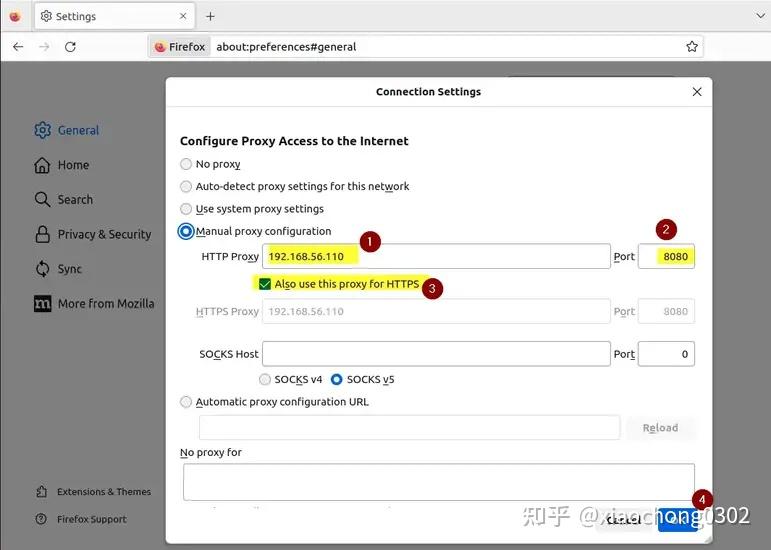771x550 pixels.
Task: Open Firefox Support link
Action: pos(81,519)
